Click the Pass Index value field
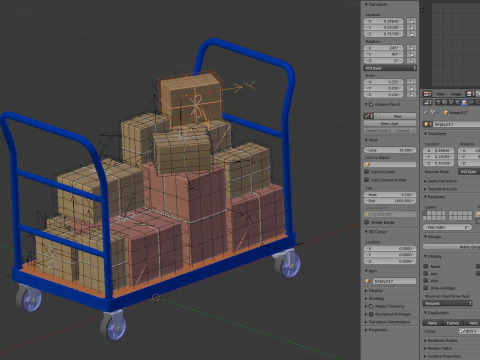This screenshot has height=360, width=480. pos(447,227)
